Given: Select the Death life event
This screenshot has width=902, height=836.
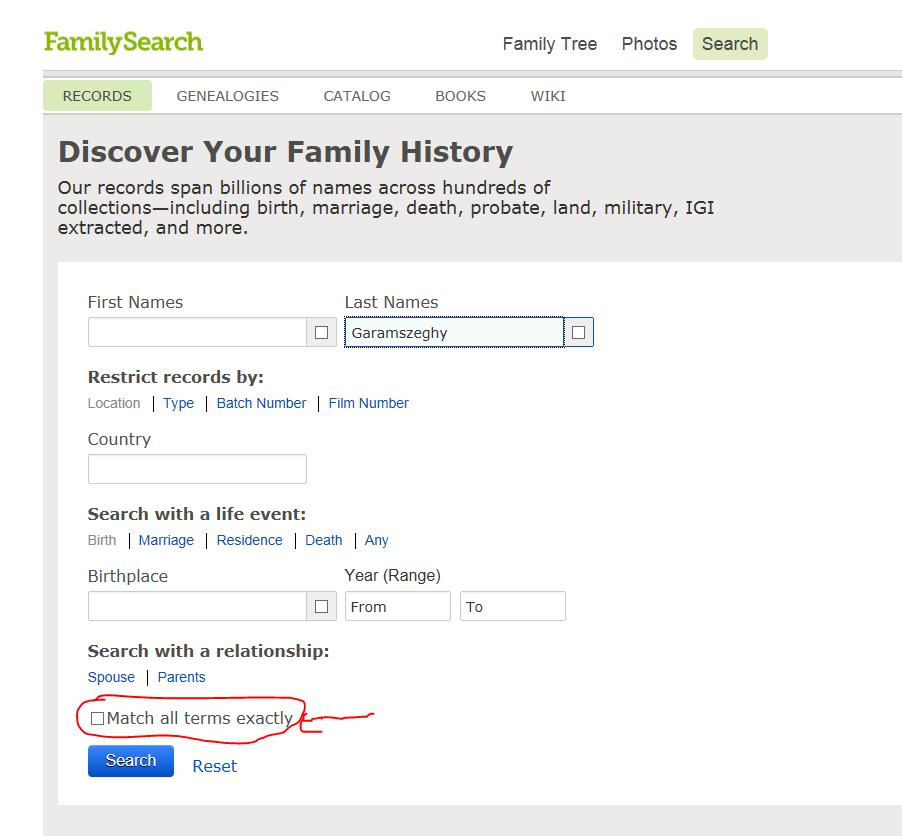Looking at the screenshot, I should [x=323, y=540].
